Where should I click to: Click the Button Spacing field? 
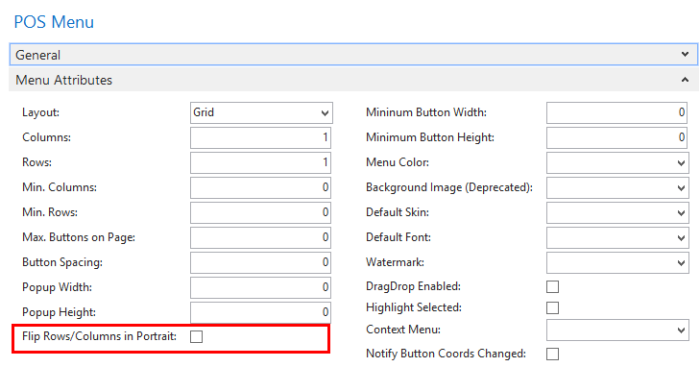tap(261, 263)
